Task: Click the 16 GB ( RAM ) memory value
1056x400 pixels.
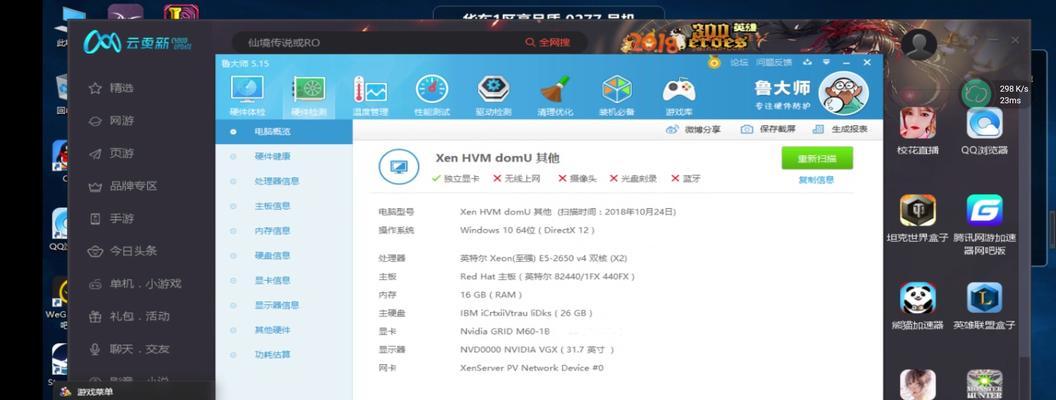Action: tap(491, 295)
